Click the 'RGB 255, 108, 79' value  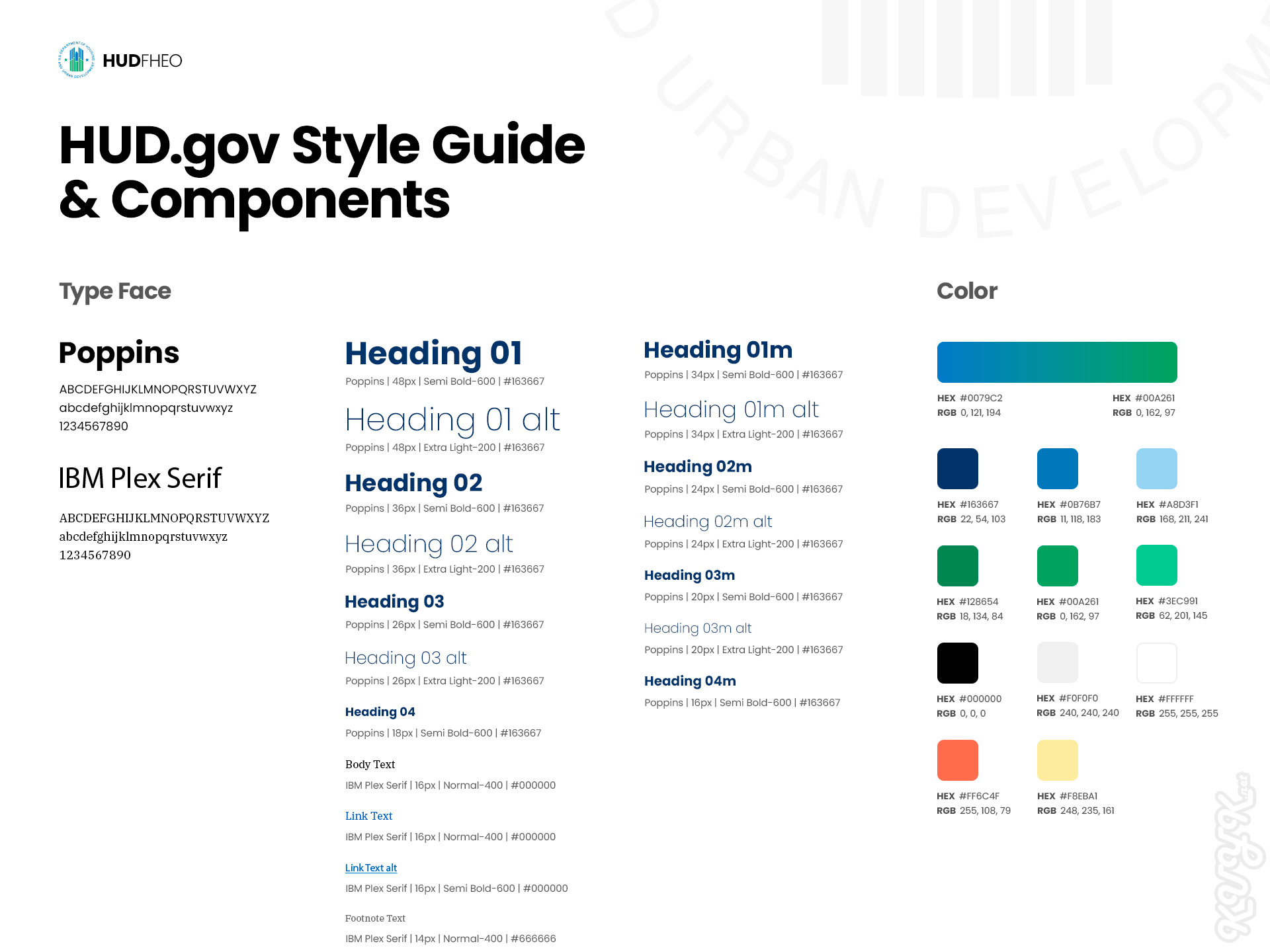(974, 811)
